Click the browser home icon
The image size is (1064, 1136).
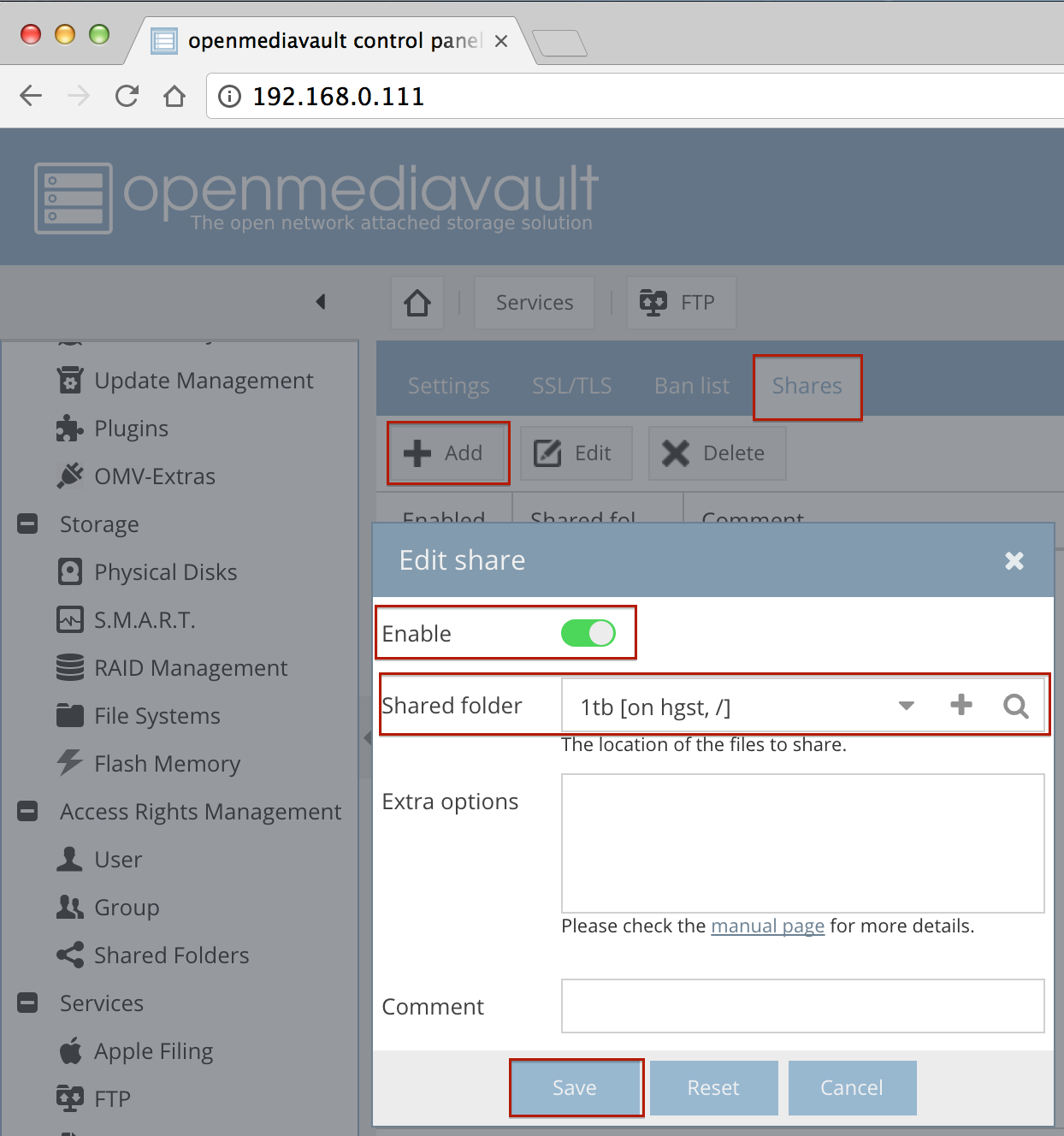tap(174, 96)
